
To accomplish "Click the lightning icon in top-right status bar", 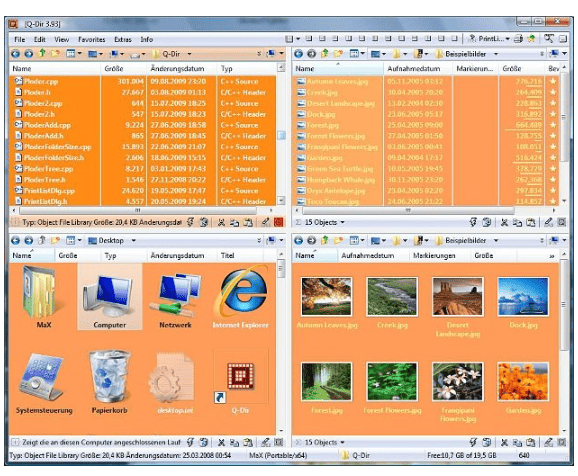I will pos(473,222).
